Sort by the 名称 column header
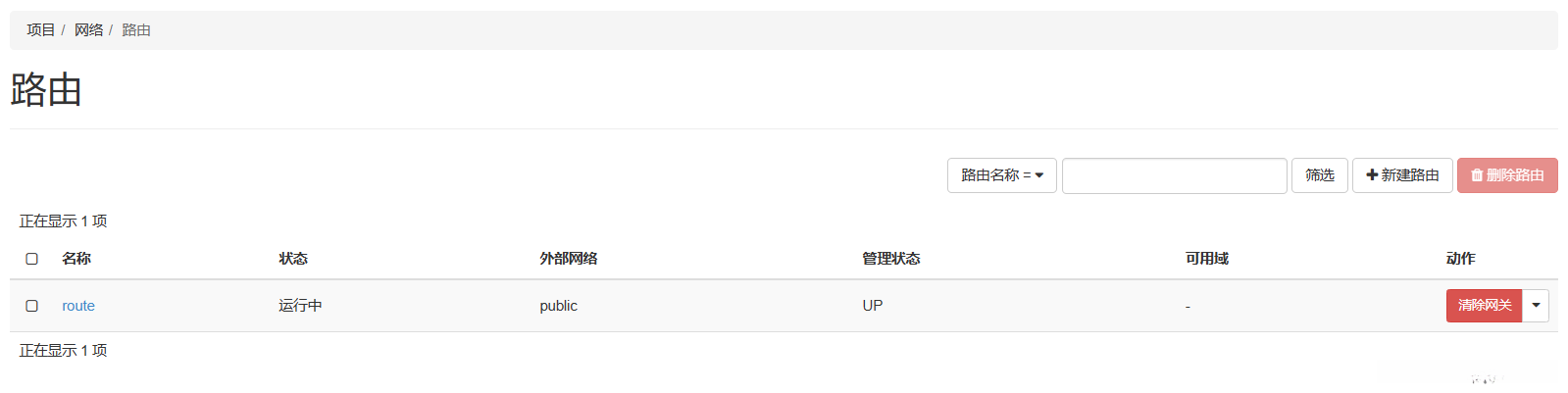Screen dimensions: 1568x393 [76, 259]
